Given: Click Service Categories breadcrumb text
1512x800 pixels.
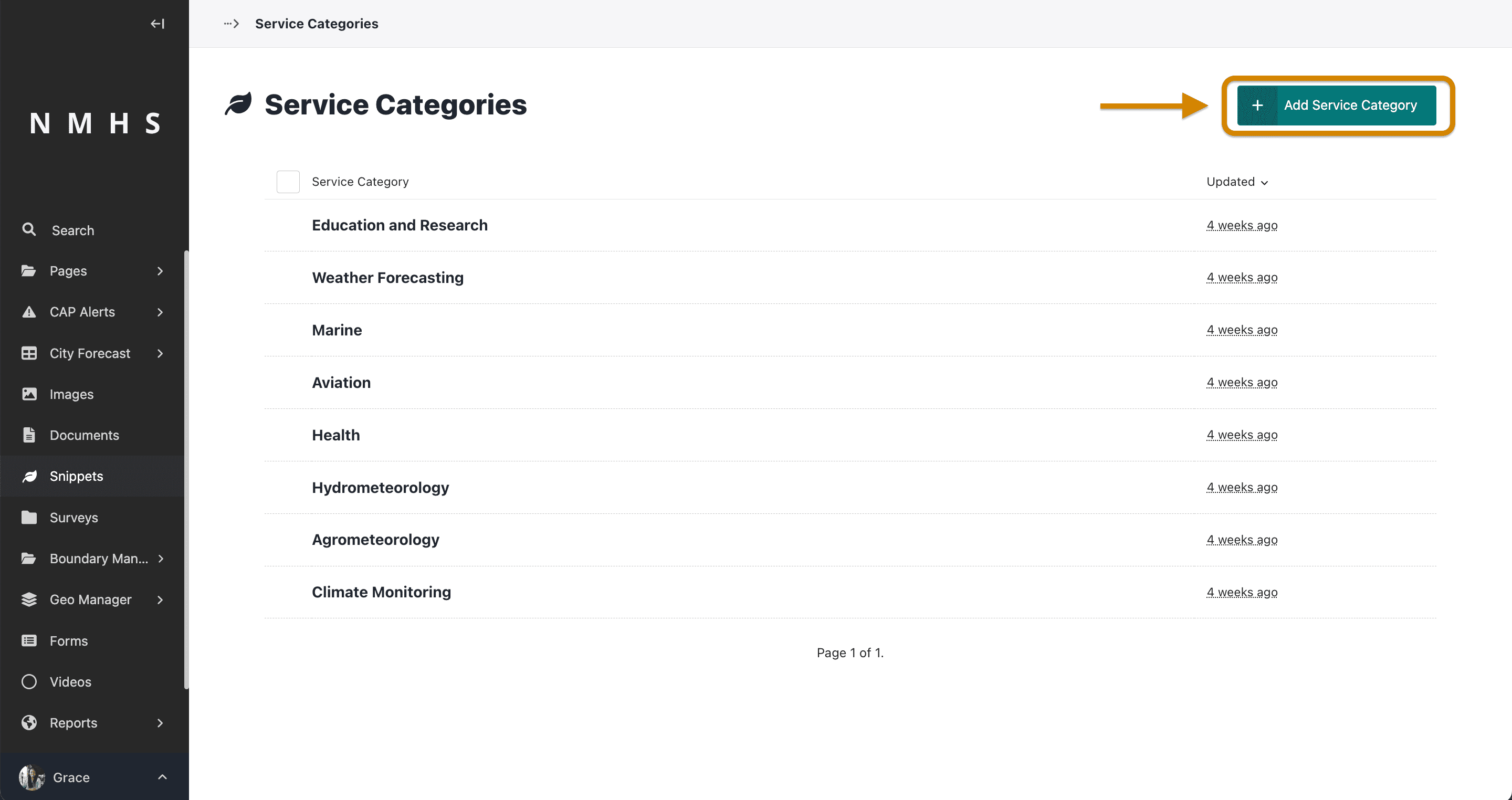Looking at the screenshot, I should (317, 24).
